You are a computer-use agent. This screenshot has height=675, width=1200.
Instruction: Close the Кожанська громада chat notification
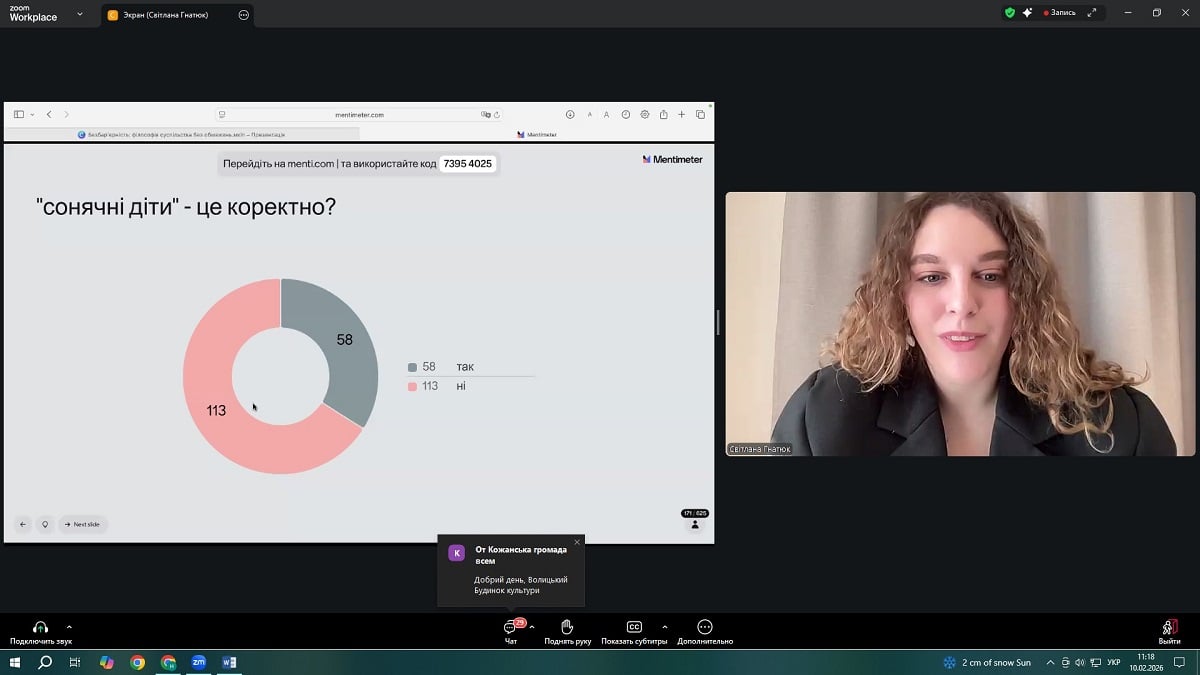(577, 542)
